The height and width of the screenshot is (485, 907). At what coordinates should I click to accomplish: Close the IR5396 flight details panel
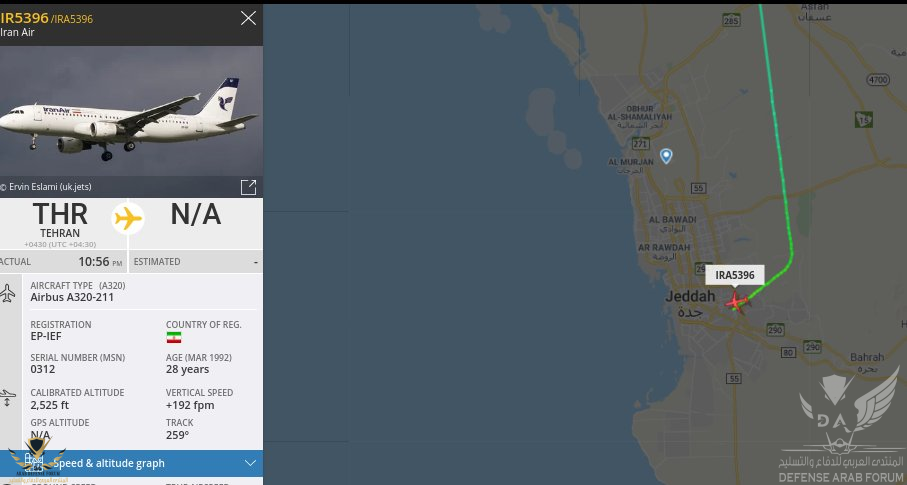[x=248, y=18]
